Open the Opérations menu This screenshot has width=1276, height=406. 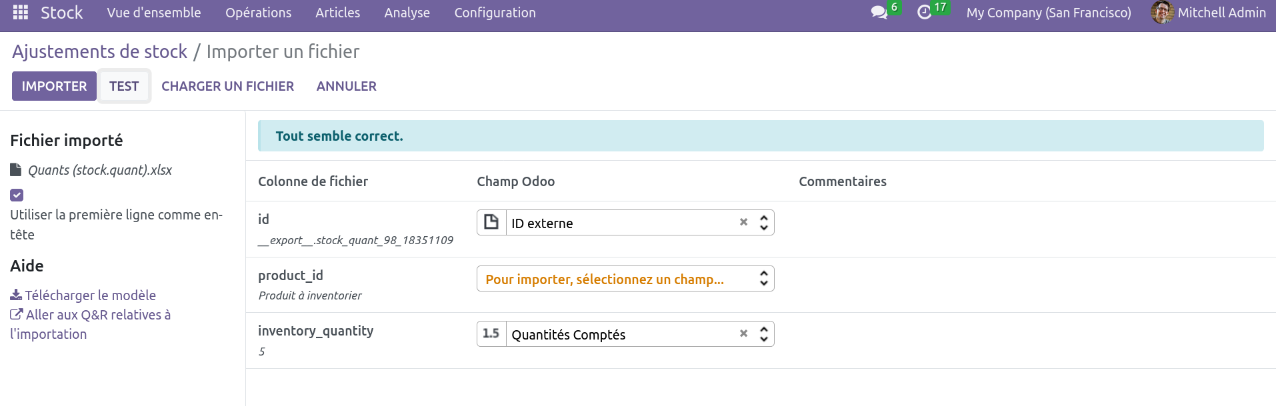tap(258, 13)
